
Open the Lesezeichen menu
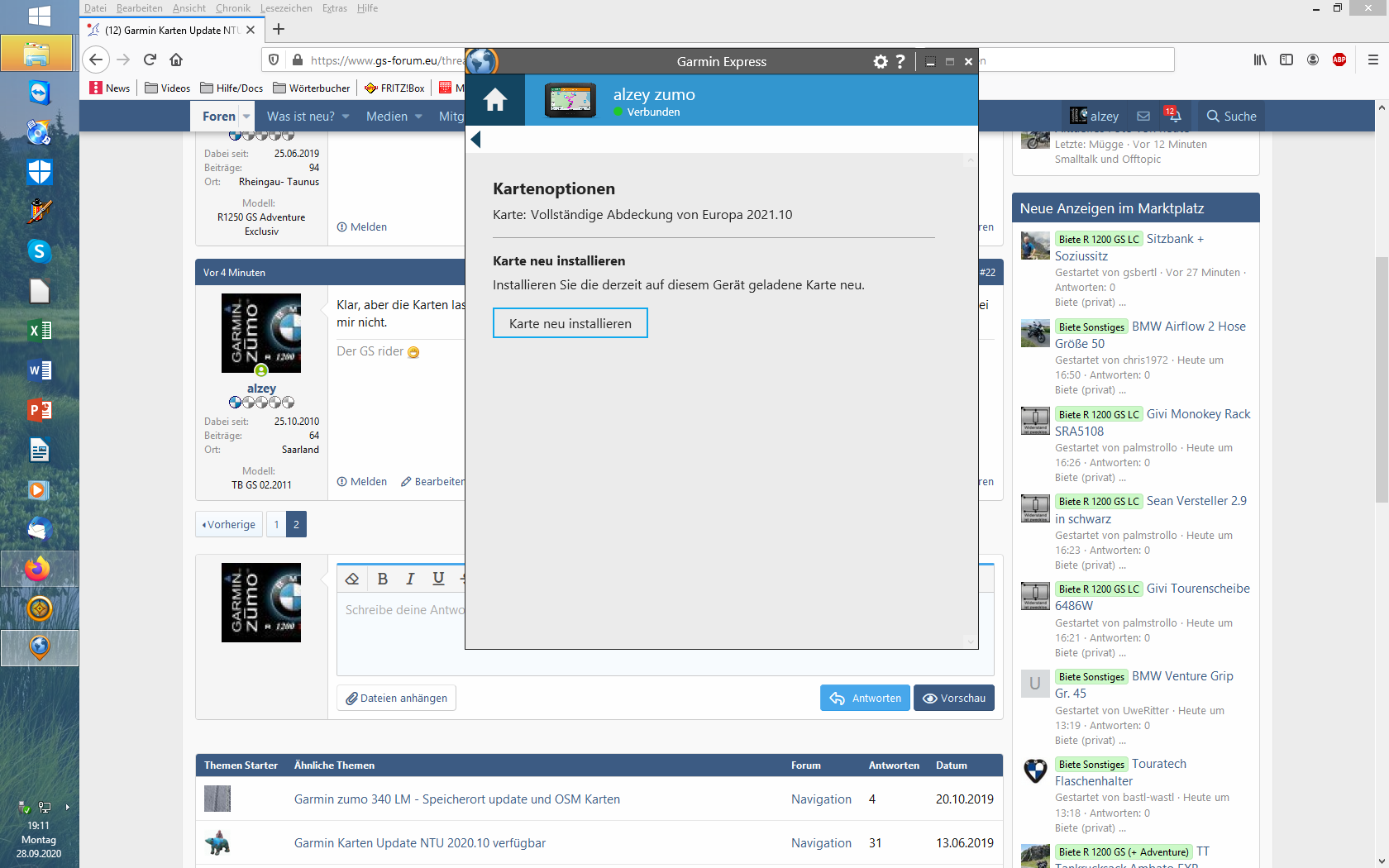click(286, 8)
